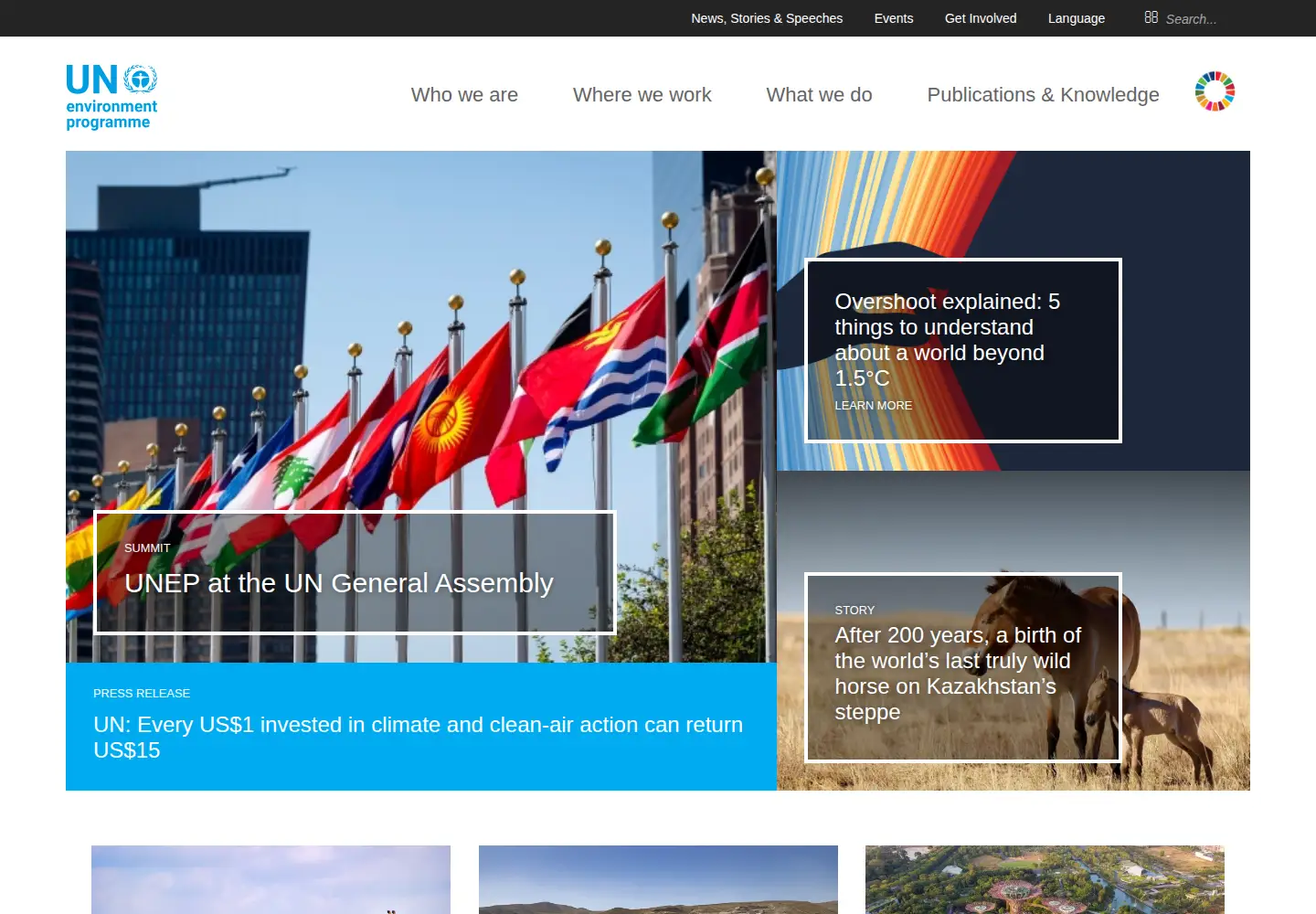Click the UN environment programme logo
The height and width of the screenshot is (914, 1316).
click(111, 97)
